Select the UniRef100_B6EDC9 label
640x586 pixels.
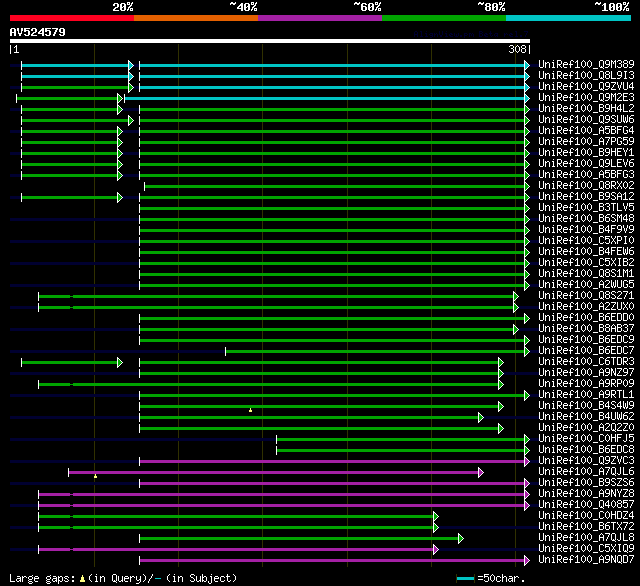point(586,340)
